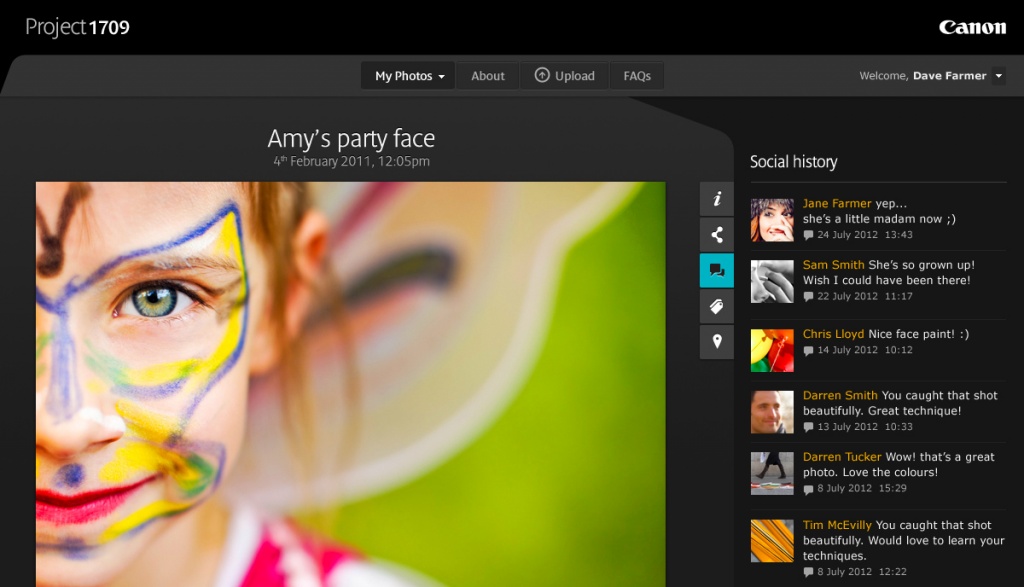The image size is (1024, 587).
Task: Click the timestamp "13 July 2012 10:33"
Action: (x=865, y=427)
